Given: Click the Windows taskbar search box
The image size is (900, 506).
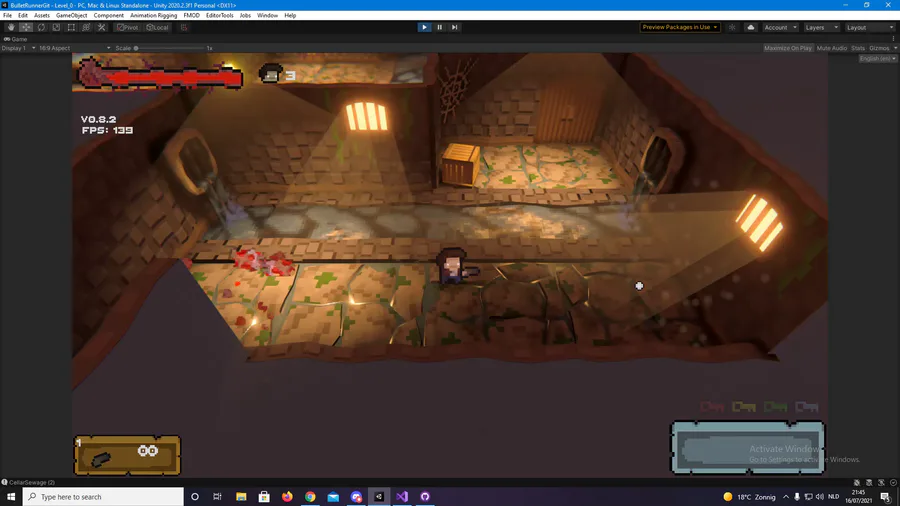Looking at the screenshot, I should tap(103, 496).
